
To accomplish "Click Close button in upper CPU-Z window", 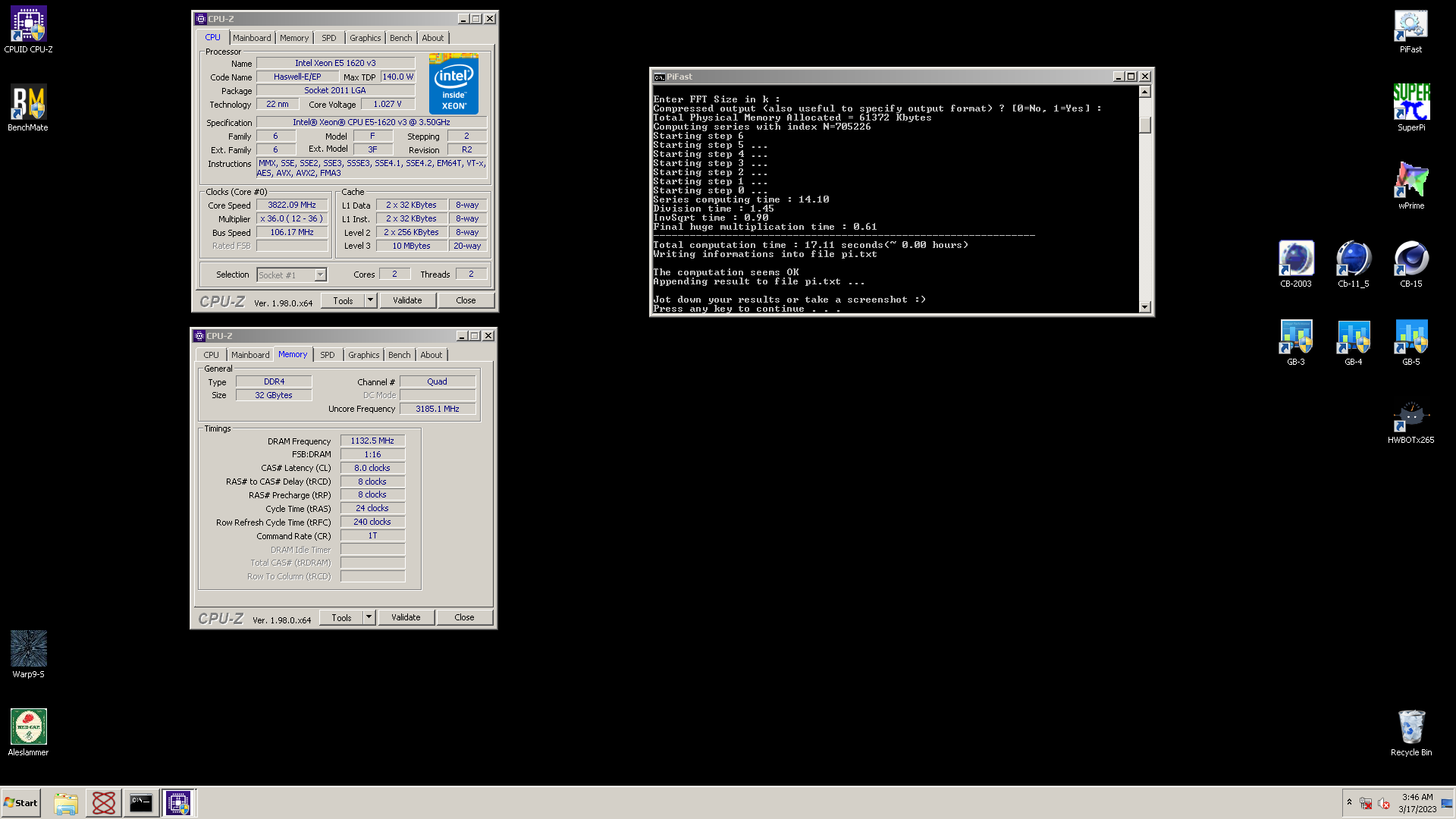I will click(x=466, y=301).
